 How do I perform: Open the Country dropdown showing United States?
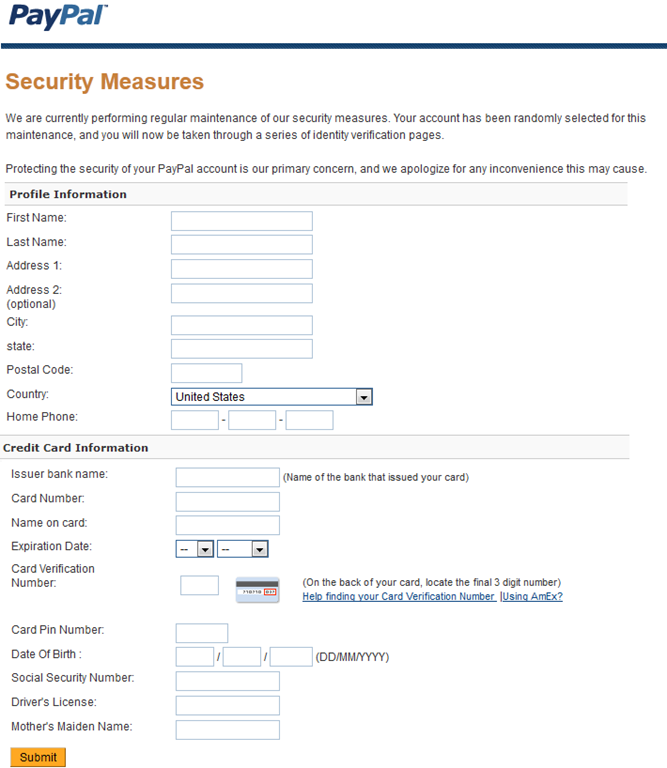(x=272, y=397)
